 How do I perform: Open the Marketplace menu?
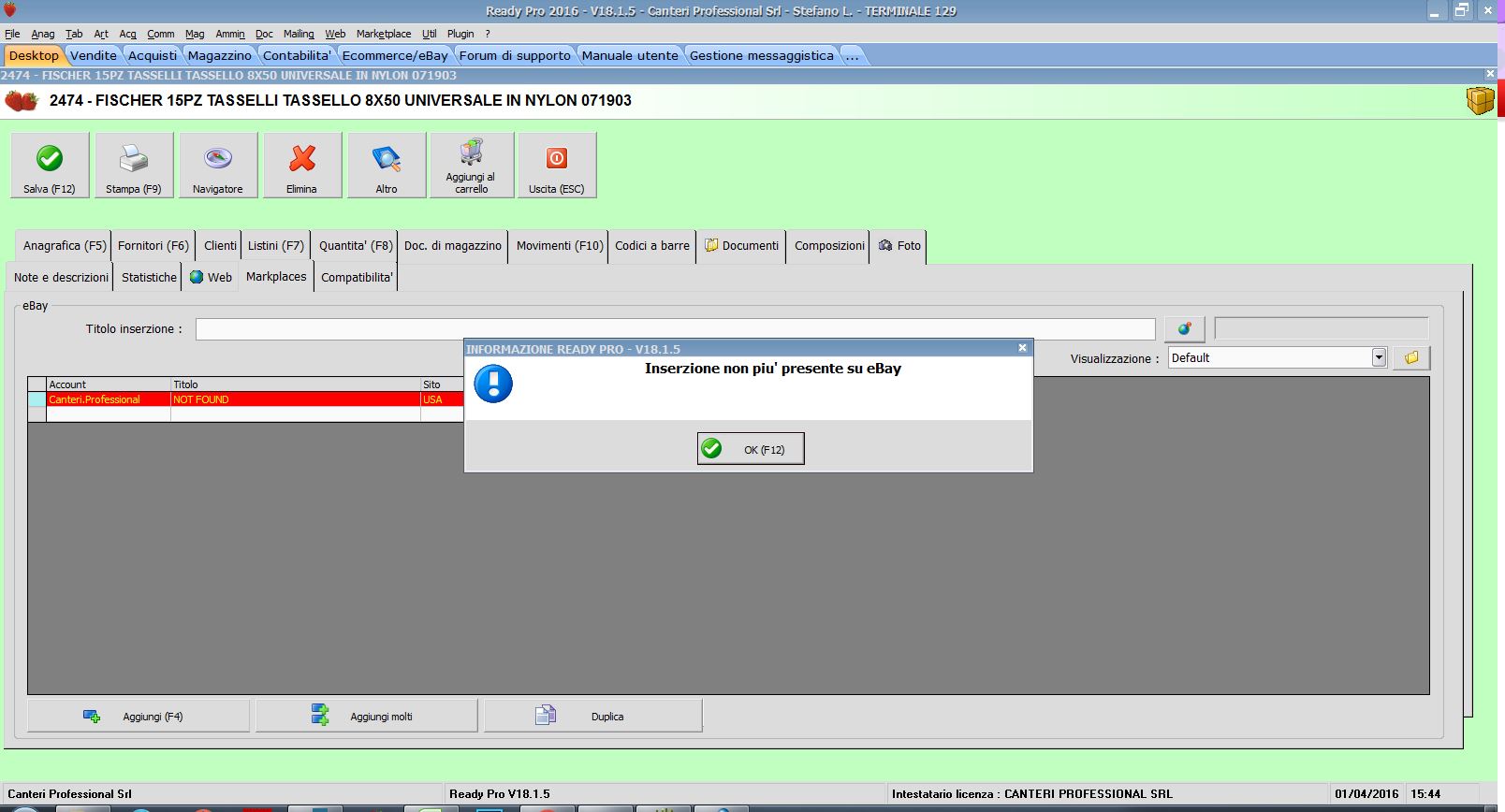click(384, 34)
